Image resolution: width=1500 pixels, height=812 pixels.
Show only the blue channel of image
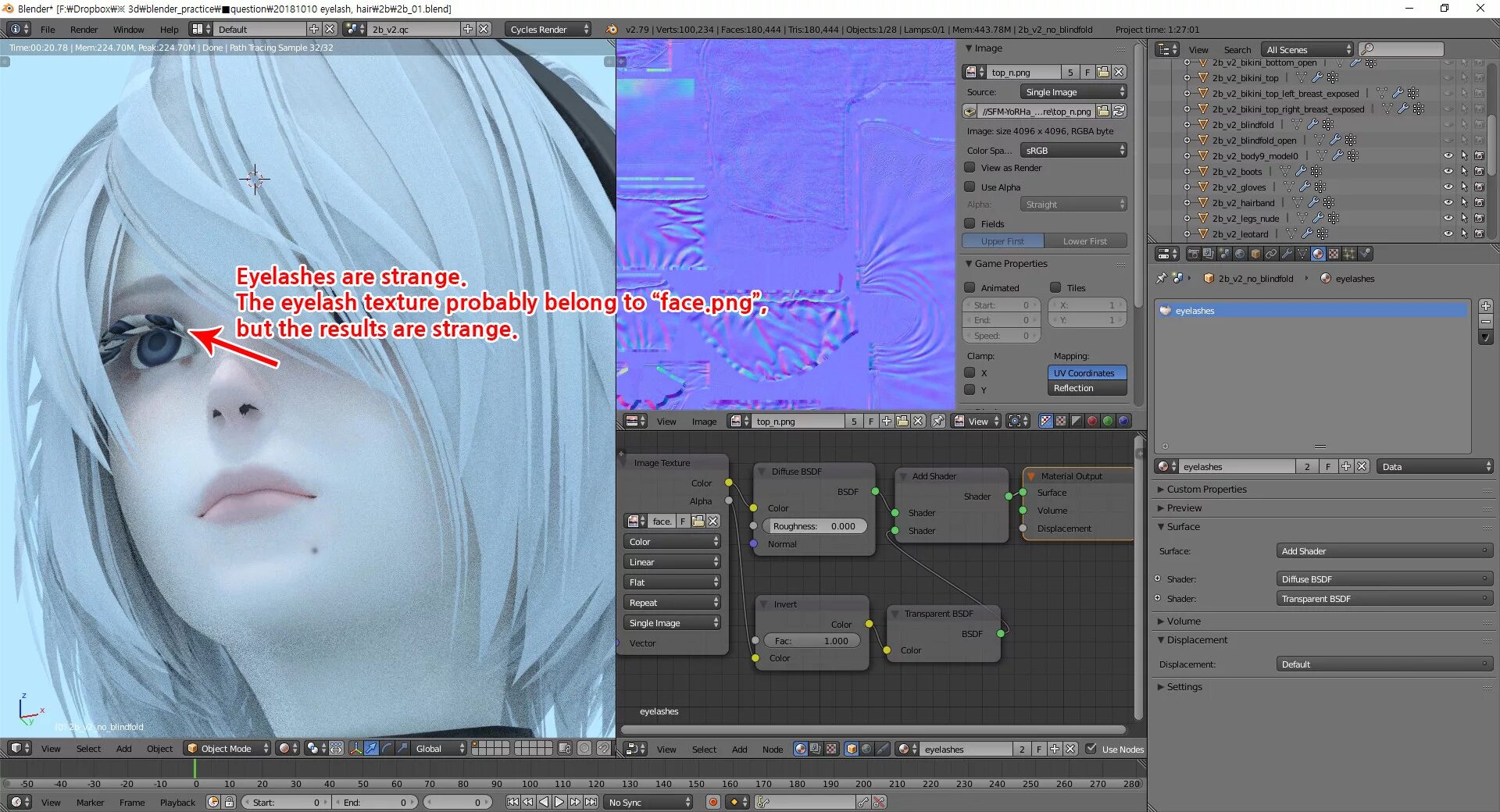[x=1123, y=421]
